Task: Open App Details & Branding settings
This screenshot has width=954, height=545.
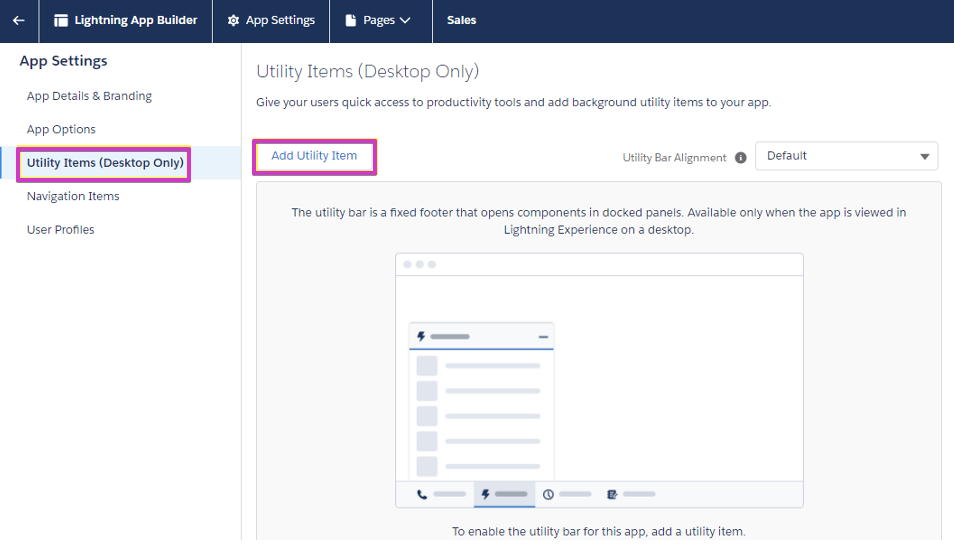Action: (89, 96)
